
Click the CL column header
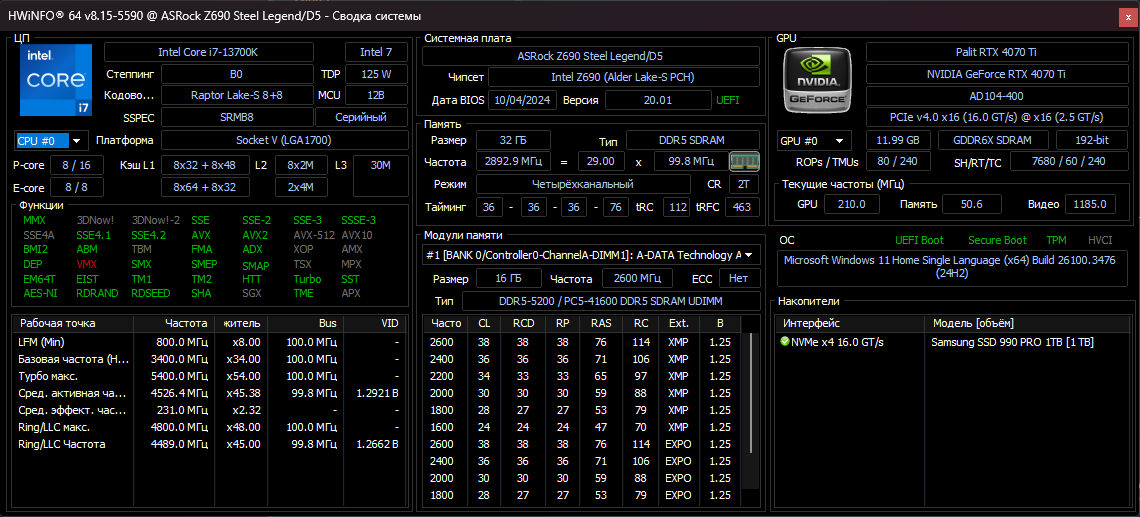tap(483, 323)
